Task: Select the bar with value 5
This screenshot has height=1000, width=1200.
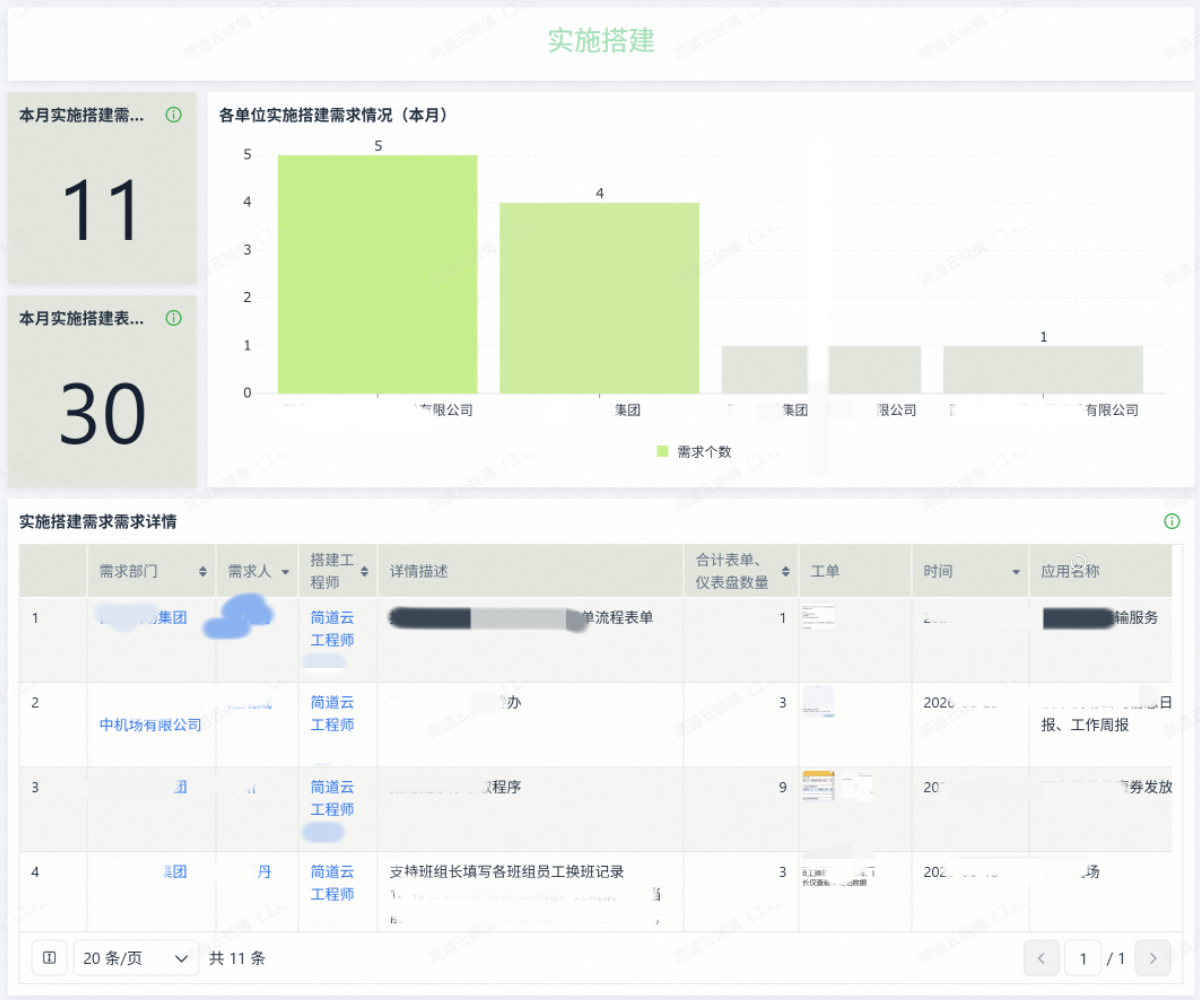Action: click(x=378, y=274)
